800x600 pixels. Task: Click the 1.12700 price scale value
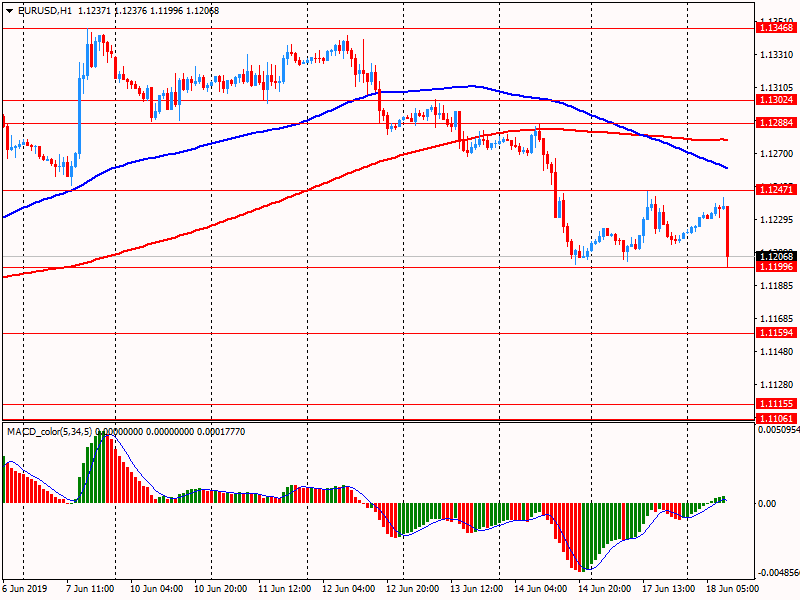point(777,154)
